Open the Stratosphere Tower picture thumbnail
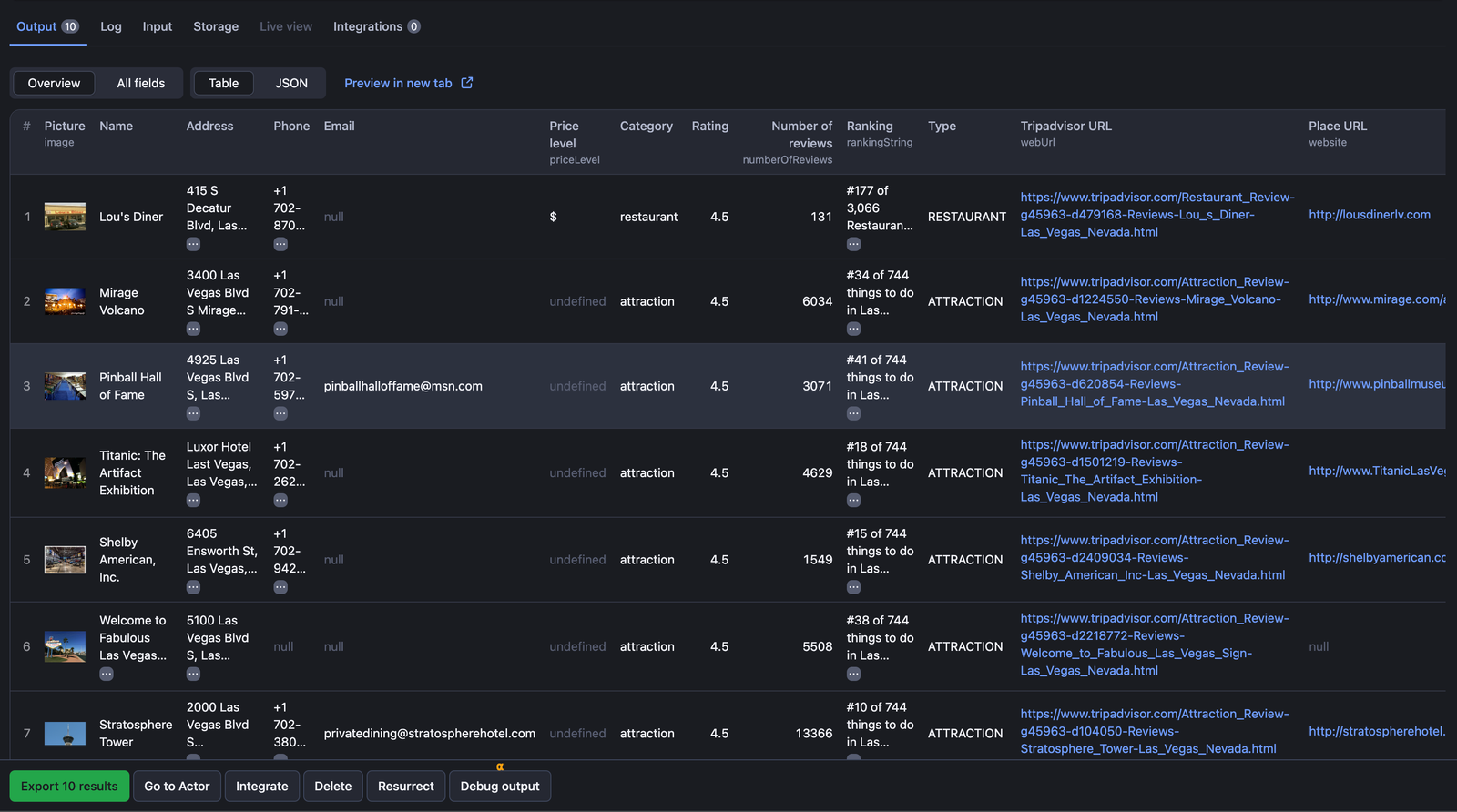The width and height of the screenshot is (1457, 812). (x=65, y=734)
